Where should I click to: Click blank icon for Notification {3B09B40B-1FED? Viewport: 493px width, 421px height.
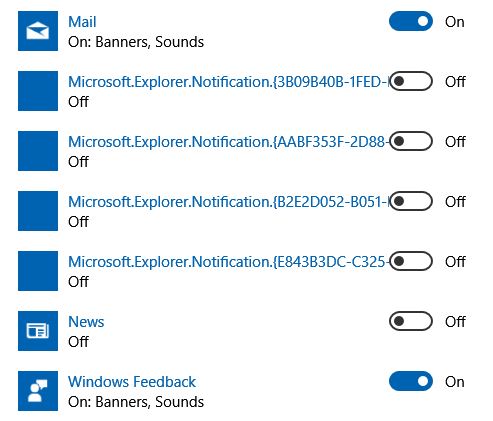coord(38,91)
